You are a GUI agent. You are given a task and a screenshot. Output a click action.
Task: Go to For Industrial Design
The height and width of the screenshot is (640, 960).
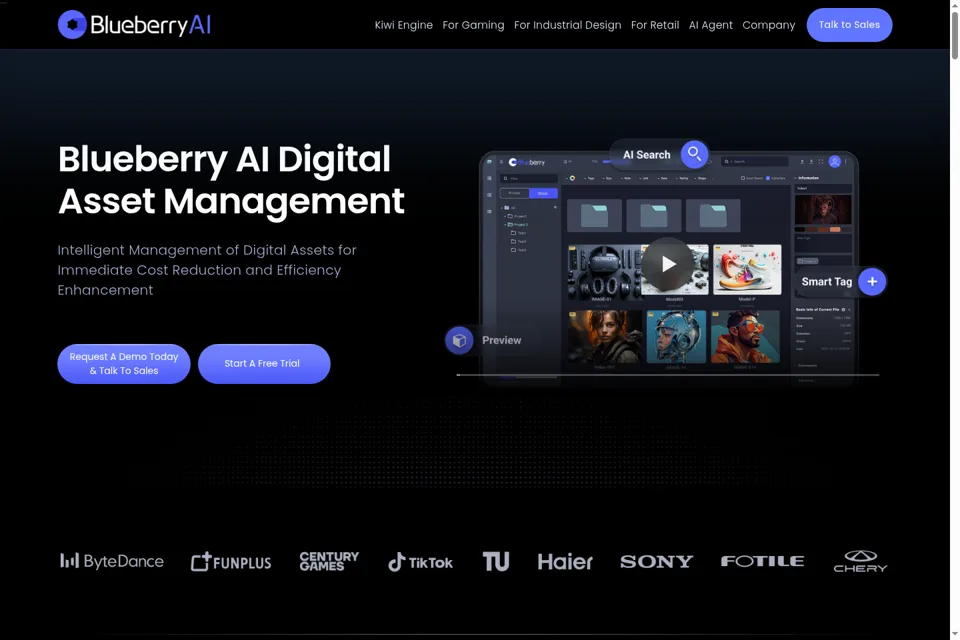coord(568,25)
